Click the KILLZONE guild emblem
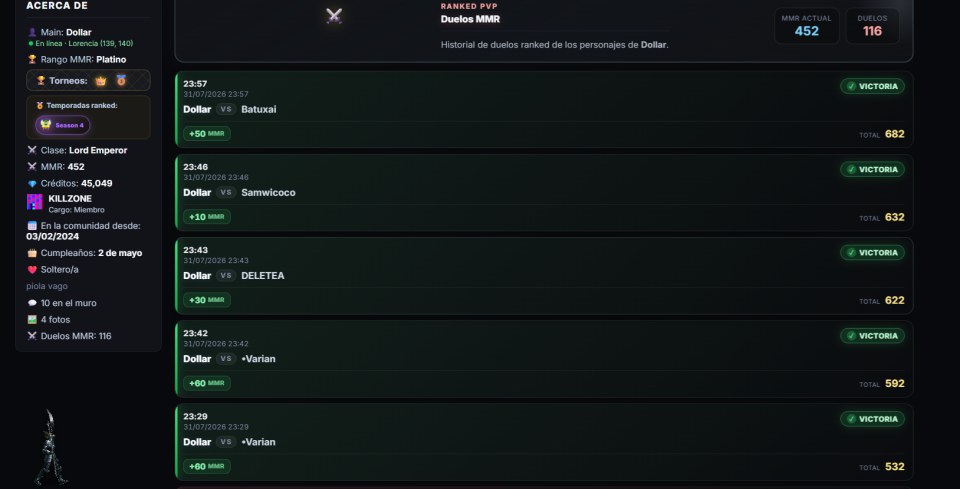This screenshot has width=960, height=489. point(35,202)
